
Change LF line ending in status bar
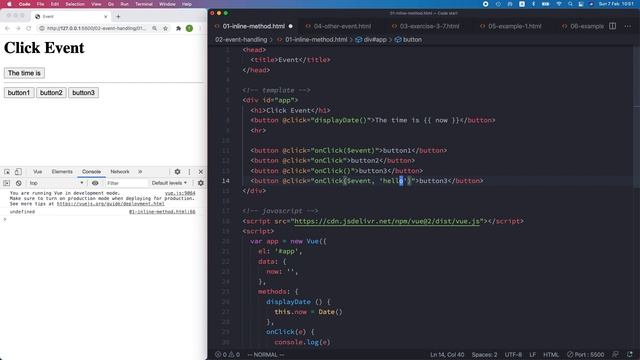(533, 355)
